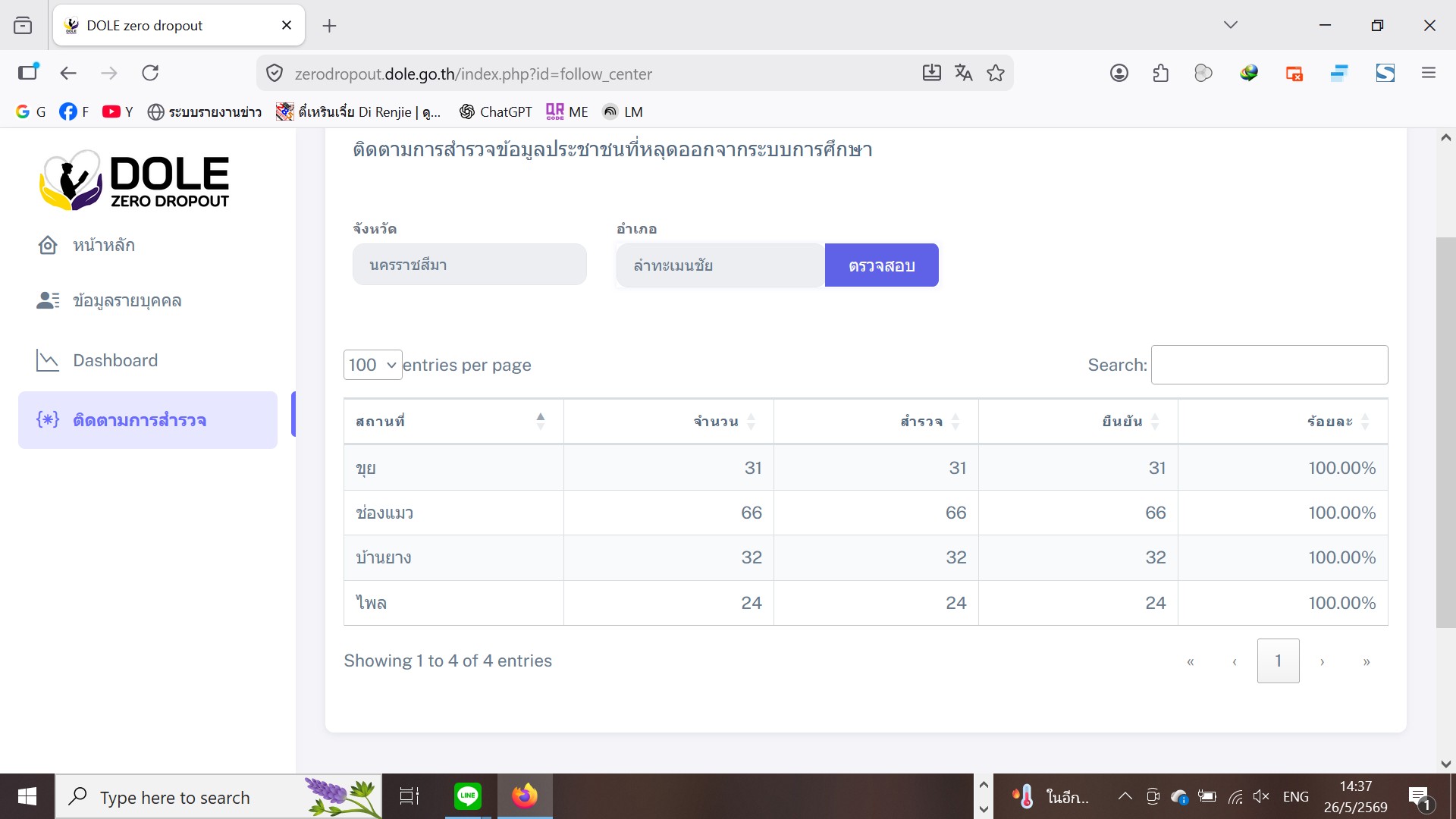
Task: Go to the next page with › button
Action: tap(1322, 661)
